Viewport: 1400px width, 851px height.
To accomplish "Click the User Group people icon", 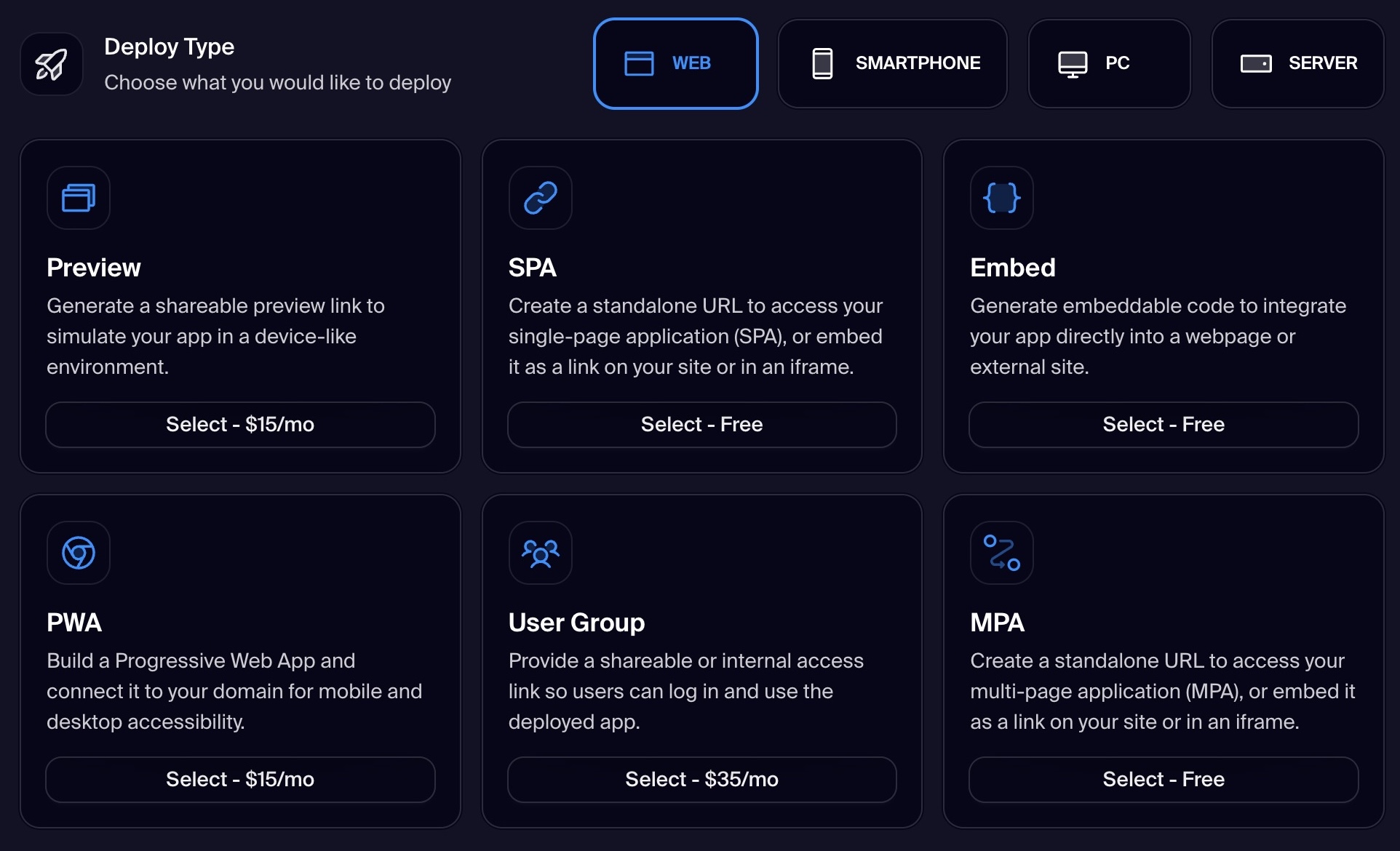I will pyautogui.click(x=540, y=553).
